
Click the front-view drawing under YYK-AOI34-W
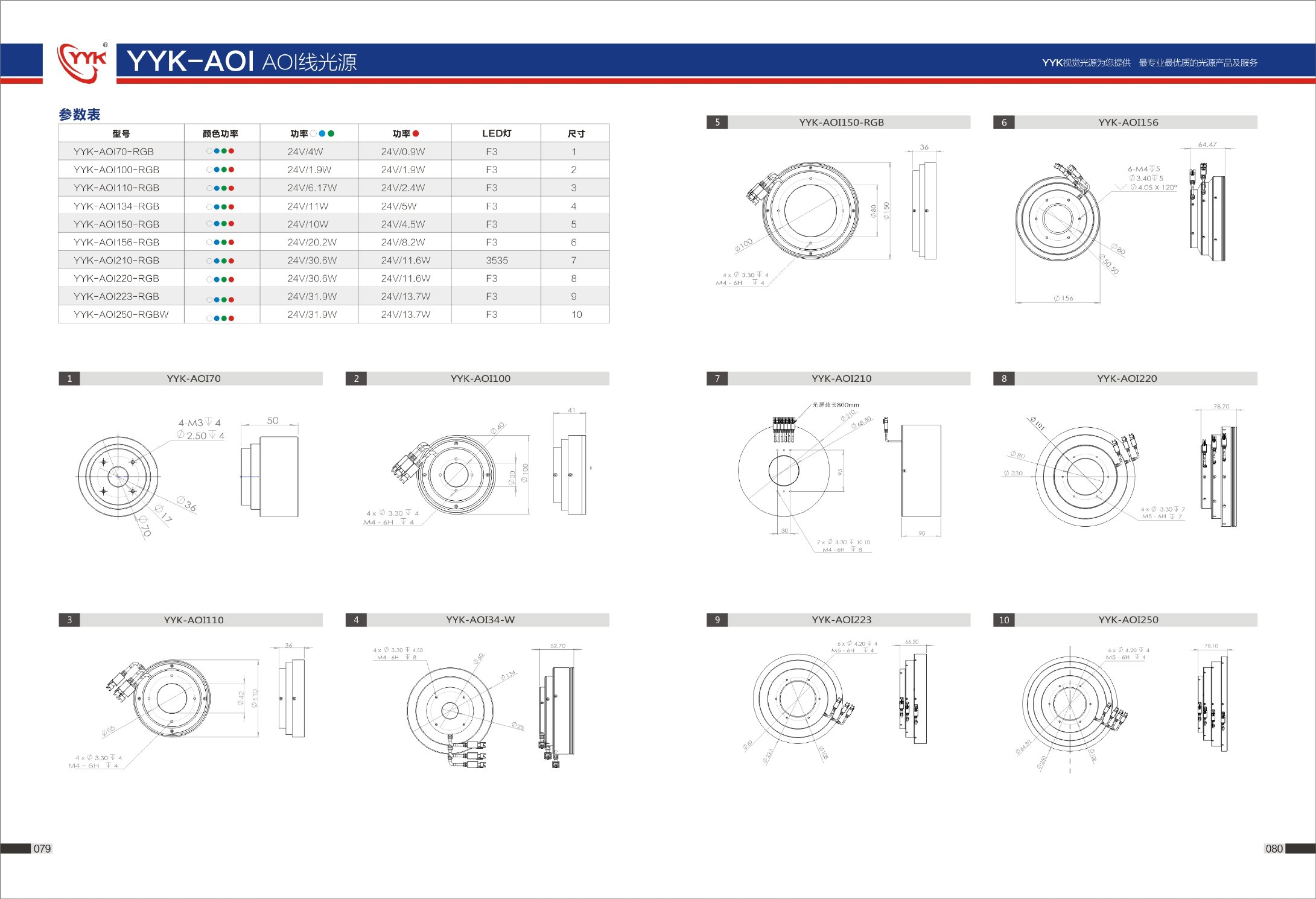coord(450,710)
